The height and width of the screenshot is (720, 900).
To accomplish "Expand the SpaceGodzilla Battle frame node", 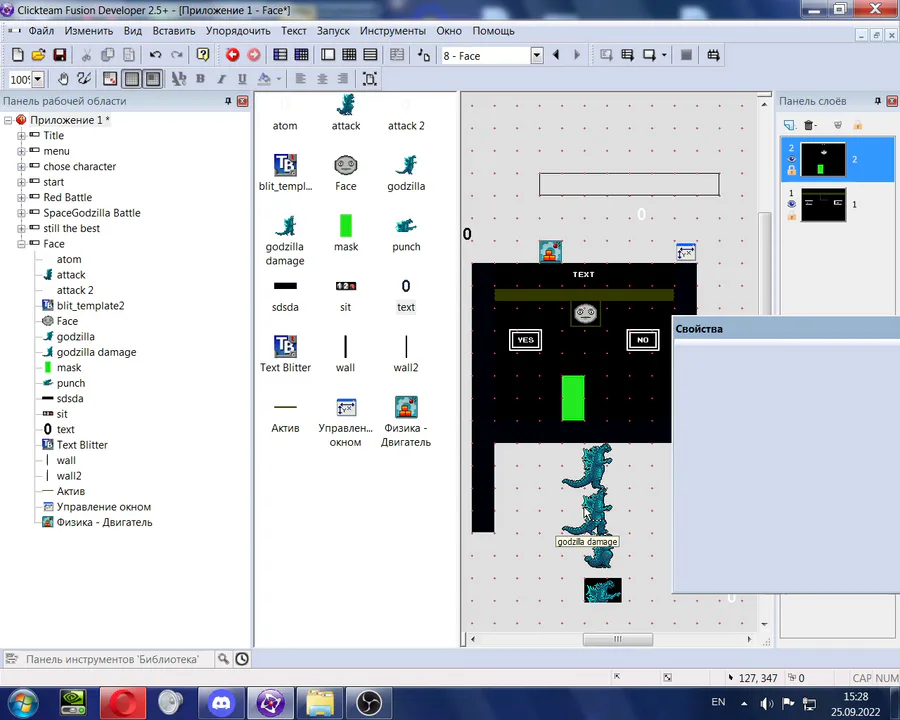I will tap(21, 213).
